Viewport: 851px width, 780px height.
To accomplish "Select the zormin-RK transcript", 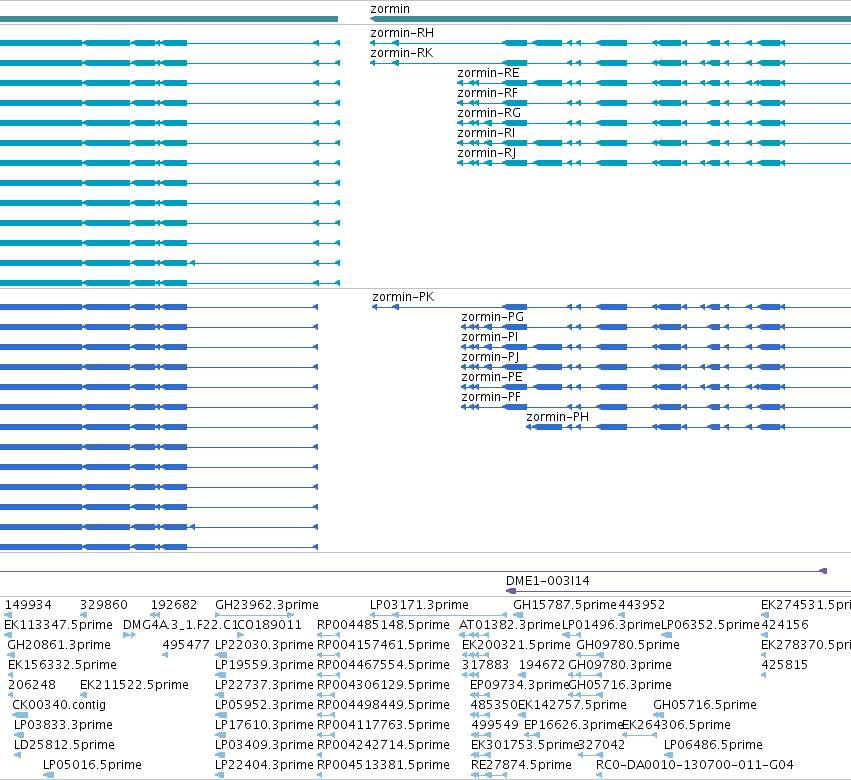I will pos(402,53).
